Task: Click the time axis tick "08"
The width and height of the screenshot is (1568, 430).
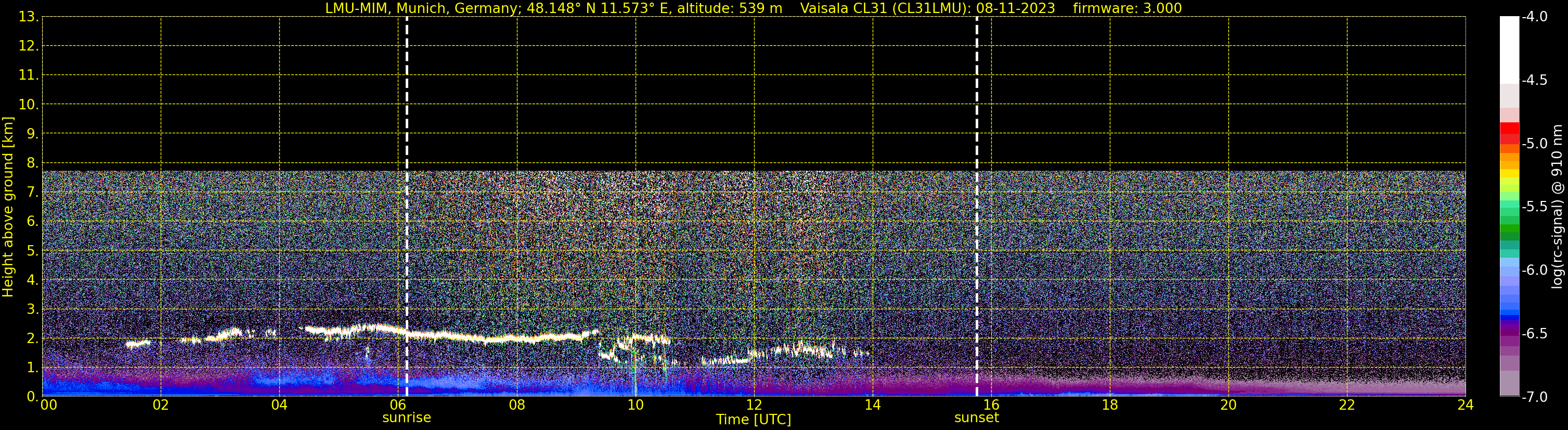Action: [517, 405]
